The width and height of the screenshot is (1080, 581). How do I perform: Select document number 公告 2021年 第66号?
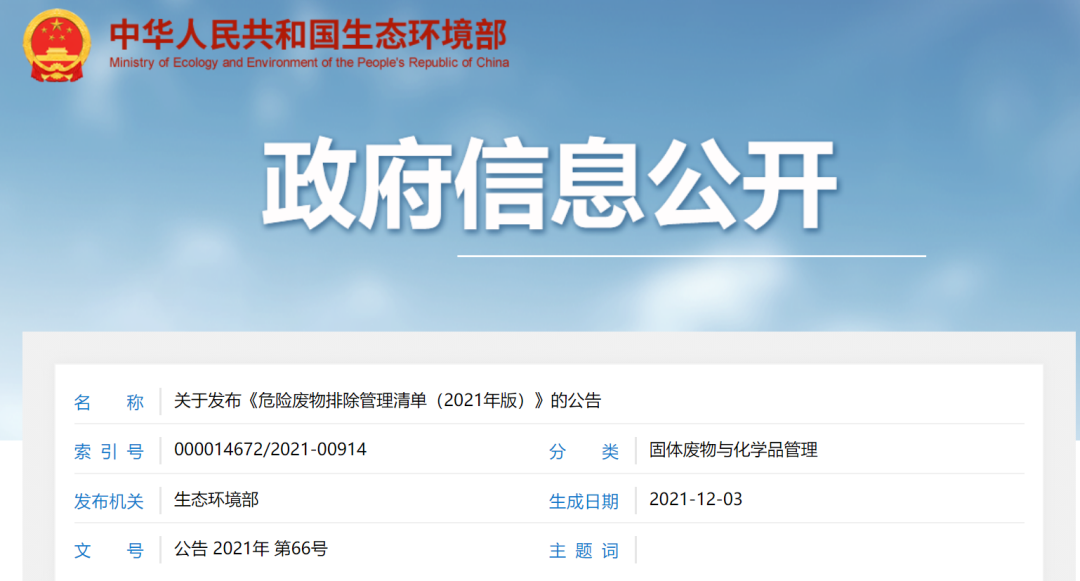251,549
